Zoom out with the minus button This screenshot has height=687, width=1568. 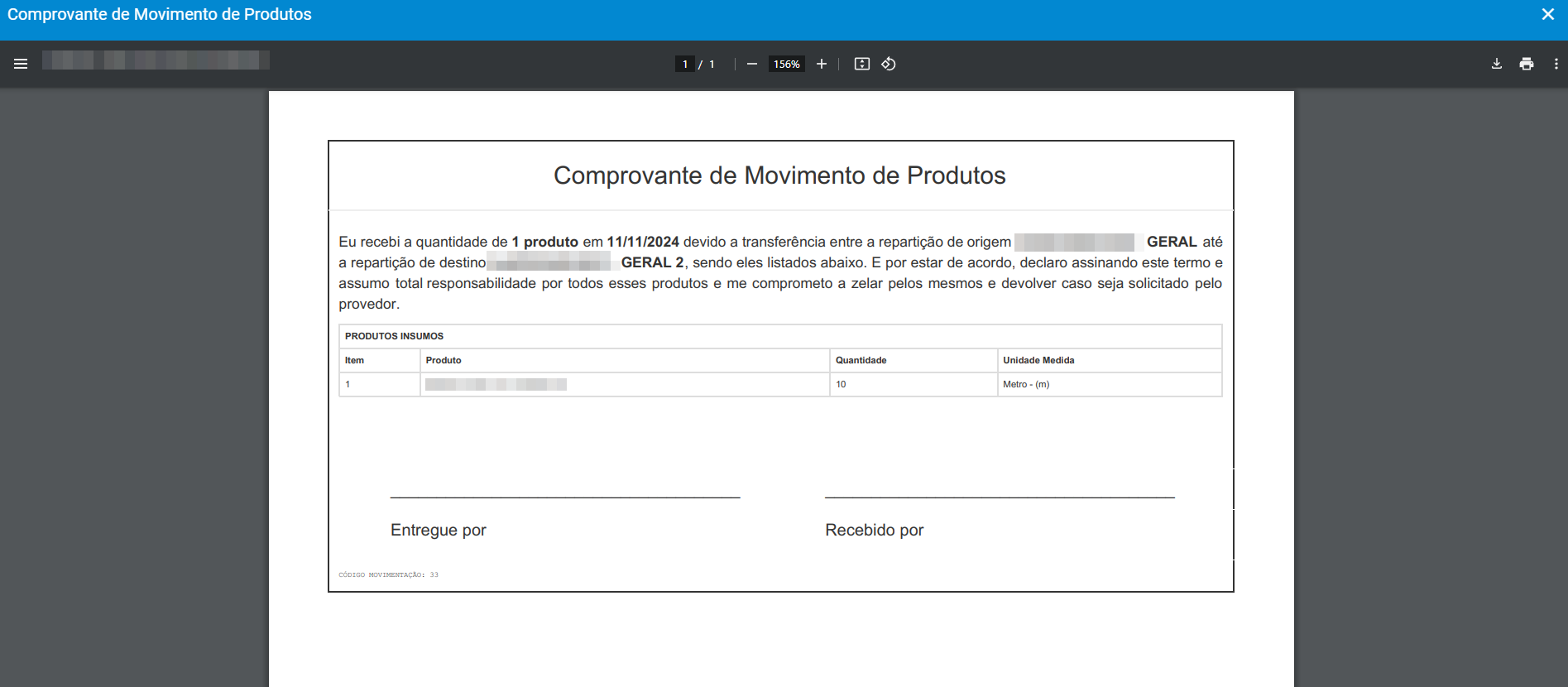tap(751, 64)
